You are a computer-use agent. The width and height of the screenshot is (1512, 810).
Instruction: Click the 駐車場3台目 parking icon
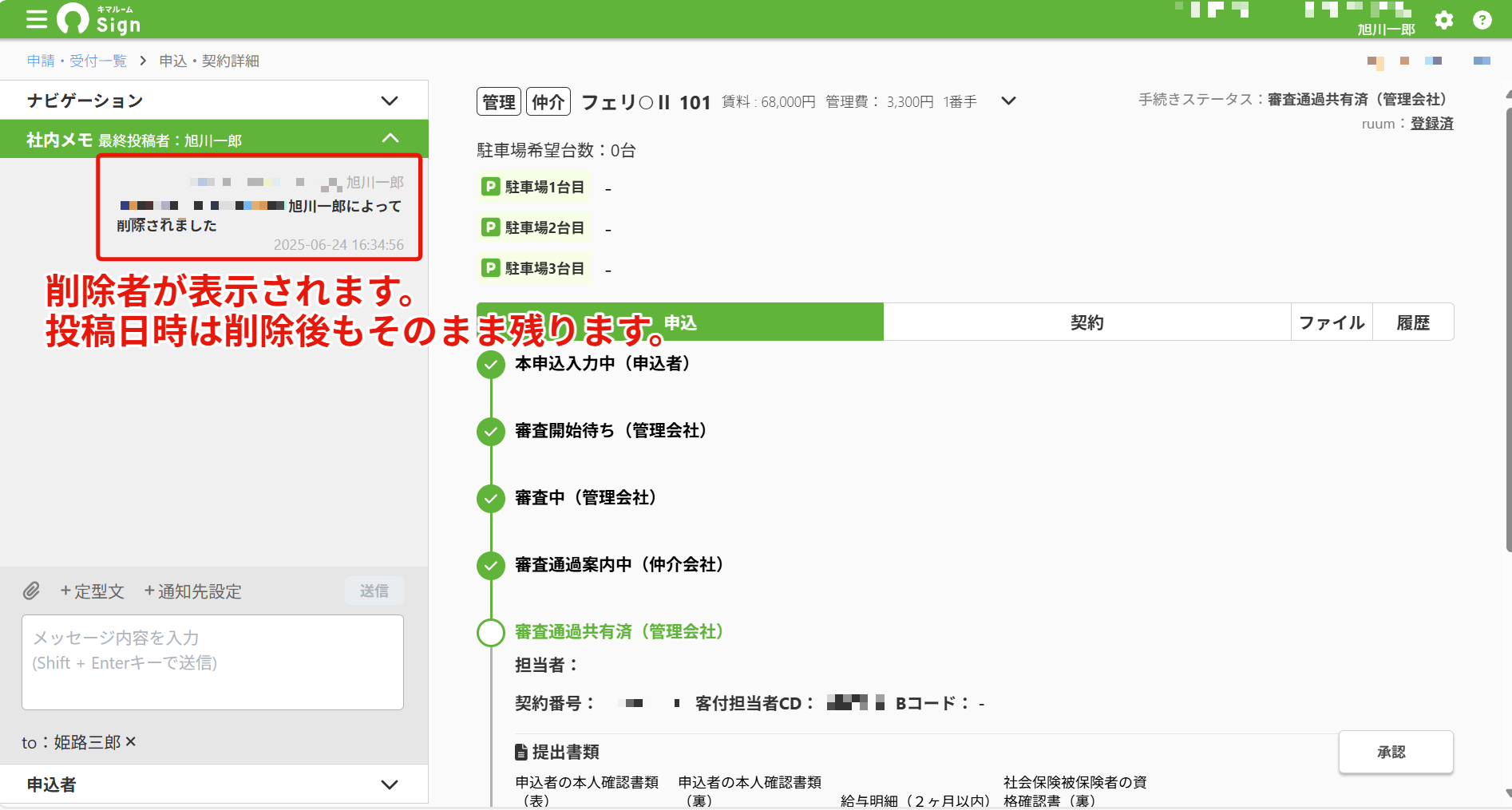pyautogui.click(x=490, y=268)
